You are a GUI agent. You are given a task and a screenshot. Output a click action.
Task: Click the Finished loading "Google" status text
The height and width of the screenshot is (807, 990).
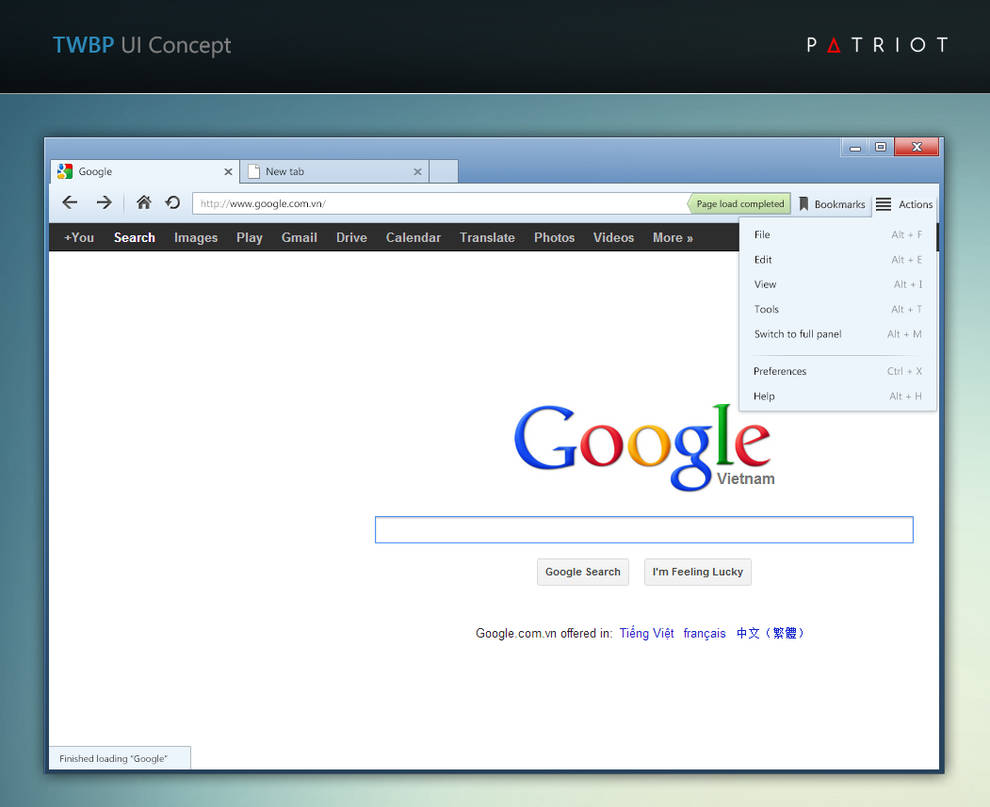(114, 758)
